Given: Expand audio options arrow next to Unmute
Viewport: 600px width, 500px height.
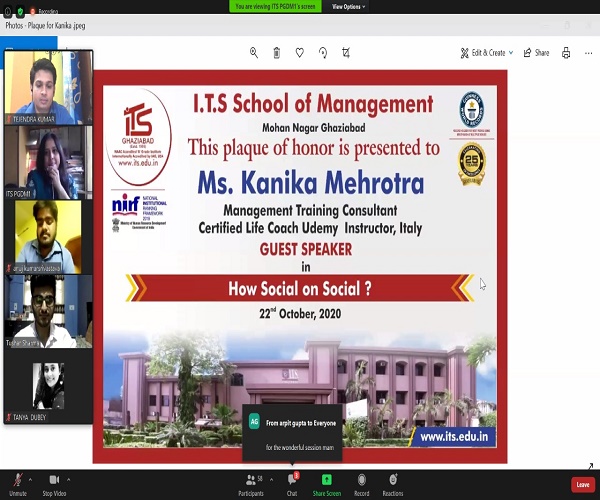Looking at the screenshot, I should pos(30,479).
